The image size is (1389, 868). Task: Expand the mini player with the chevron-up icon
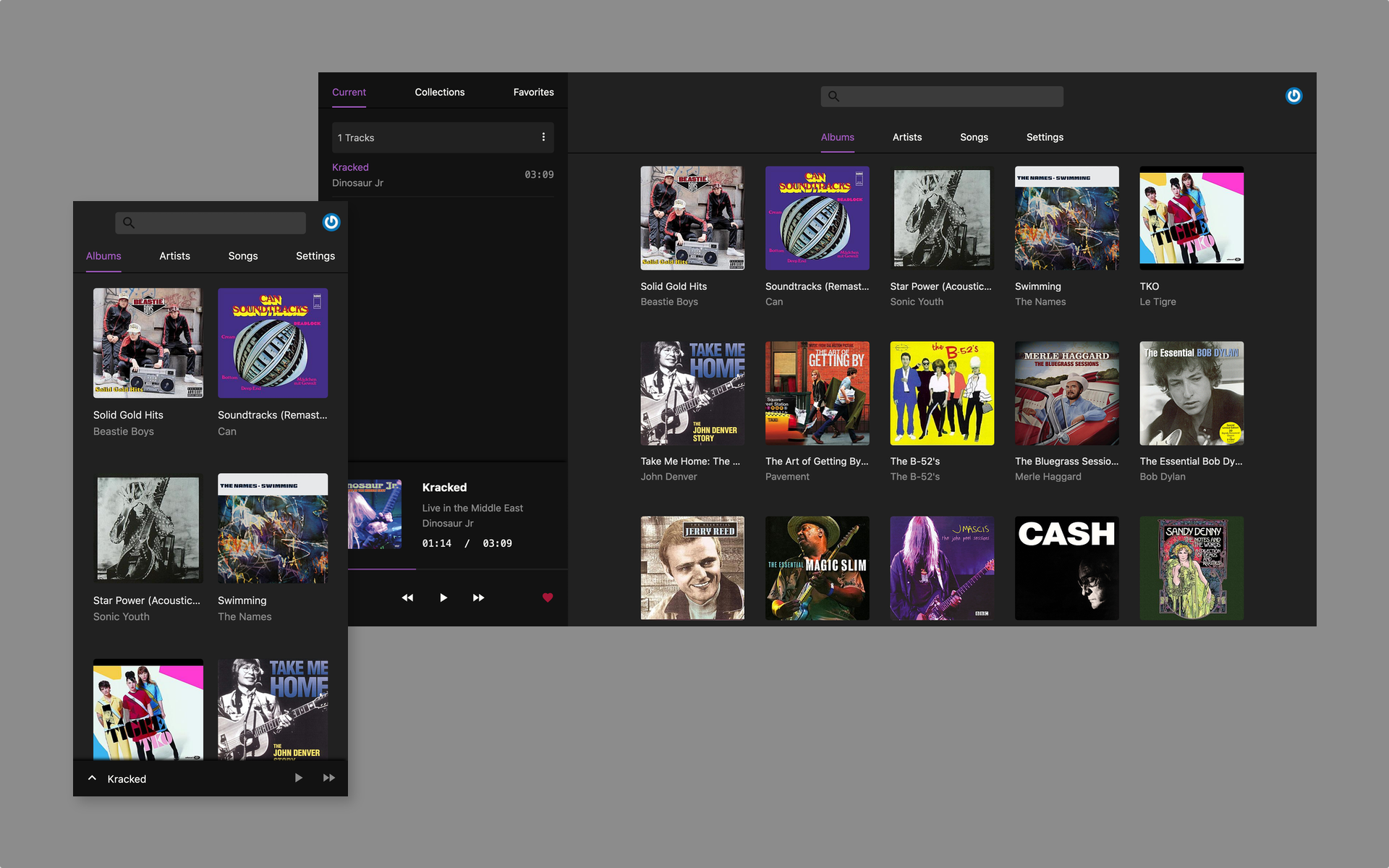point(93,778)
